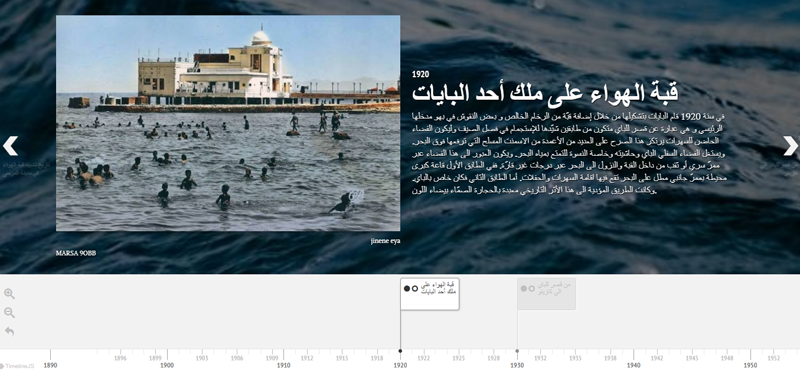Click the 1900 label on the time axis
Image resolution: width=800 pixels, height=384 pixels.
[167, 365]
